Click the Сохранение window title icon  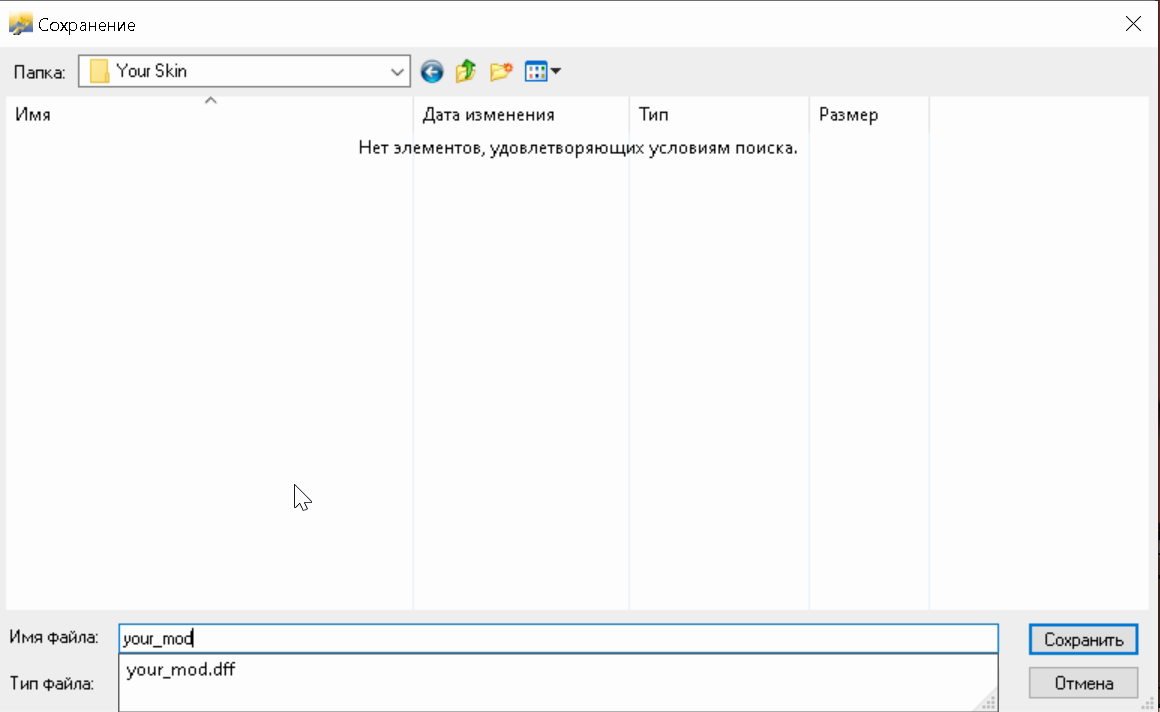coord(21,24)
